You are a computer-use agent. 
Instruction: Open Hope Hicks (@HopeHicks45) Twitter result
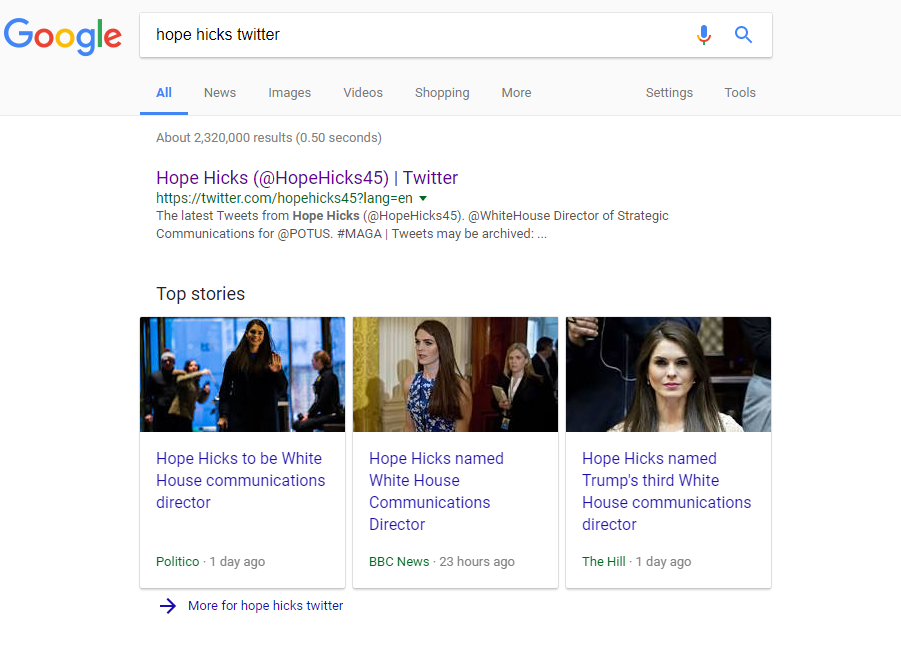tap(307, 178)
